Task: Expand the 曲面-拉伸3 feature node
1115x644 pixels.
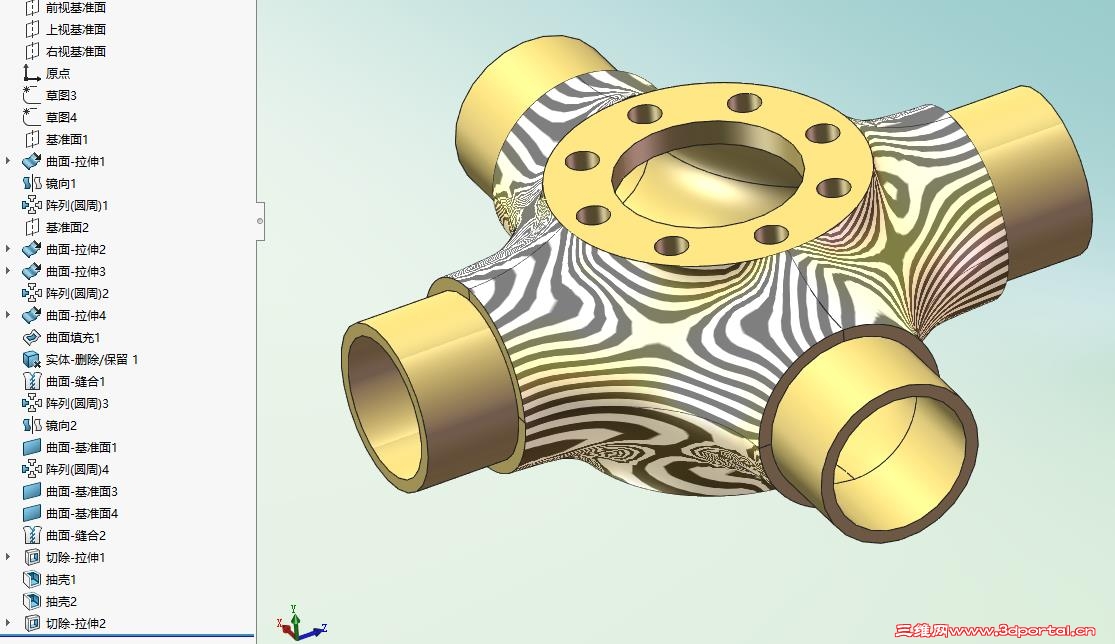Action: pyautogui.click(x=8, y=272)
